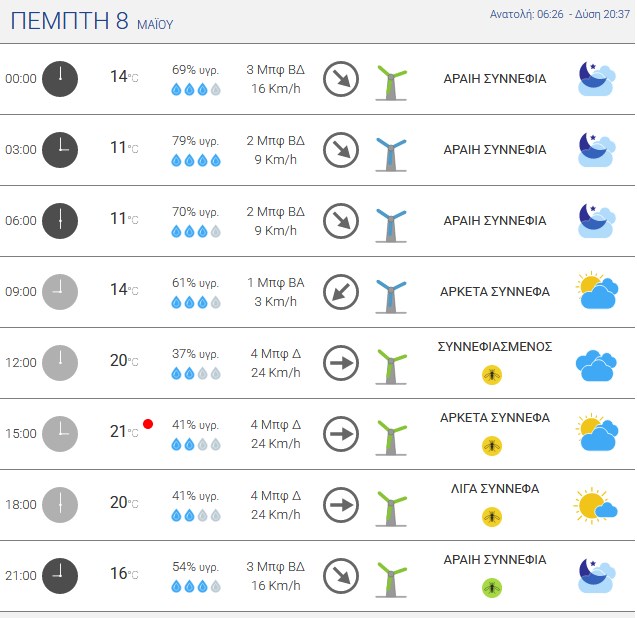The height and width of the screenshot is (618, 637).
Task: Click the ΣΥΝΝΕΦΙΑΣΜΕΝΟΣ description at 12:00
Action: [495, 347]
